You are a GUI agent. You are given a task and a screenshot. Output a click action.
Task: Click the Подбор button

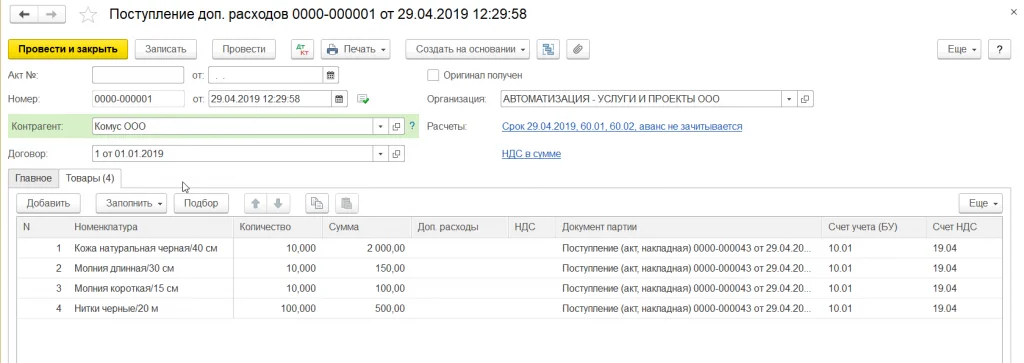tap(201, 203)
